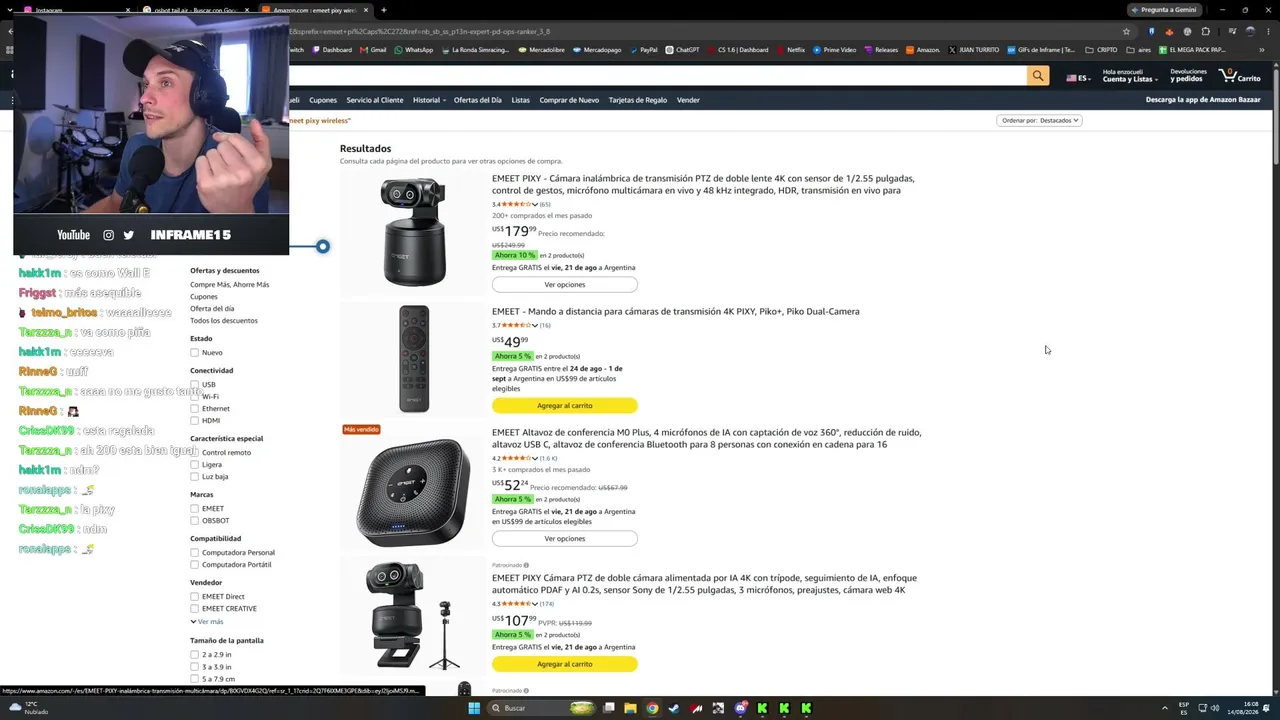Click the Instagram icon on the stream overlay
Image resolution: width=1280 pixels, height=720 pixels.
108,235
